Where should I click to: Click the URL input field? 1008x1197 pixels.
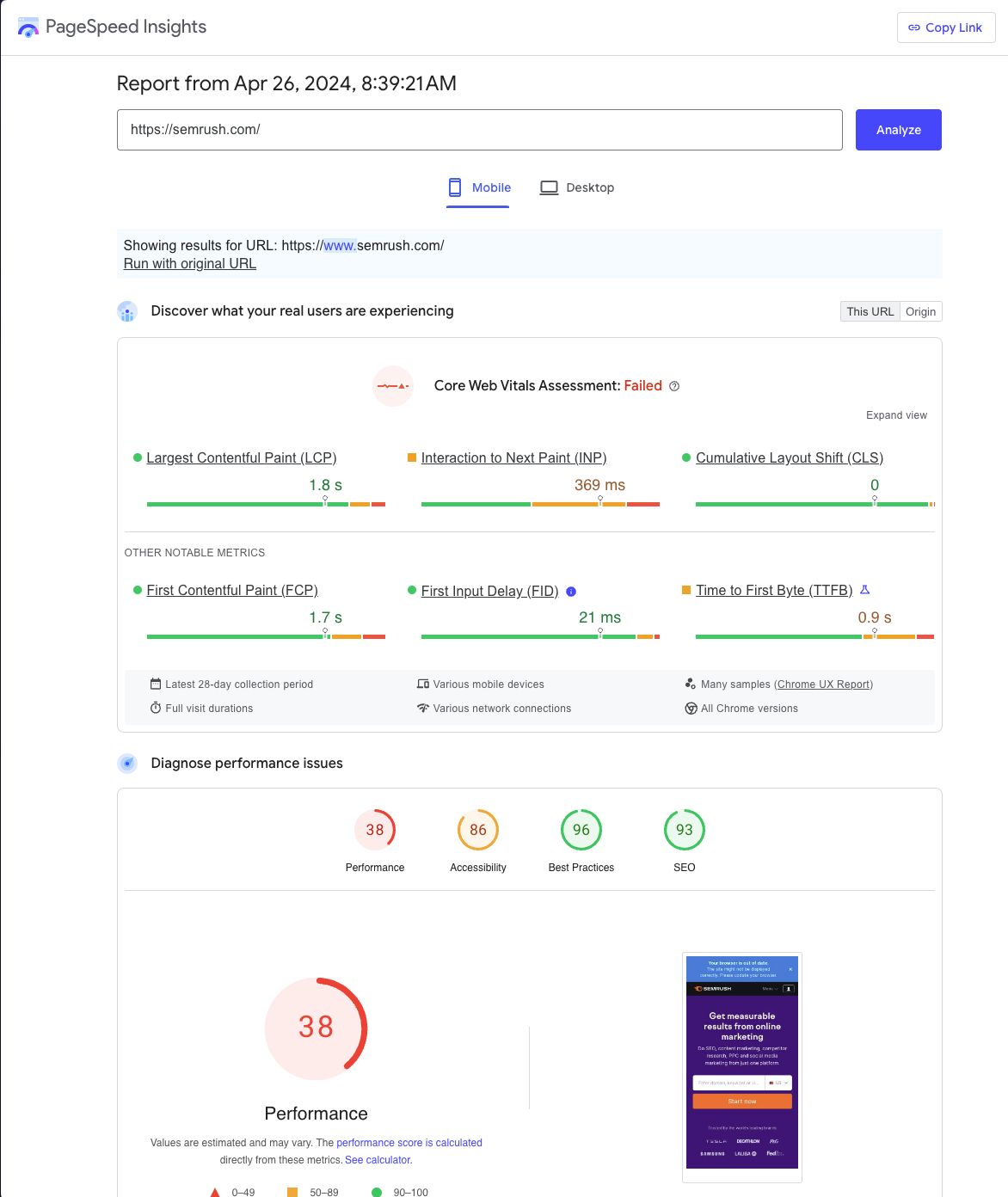pyautogui.click(x=479, y=130)
